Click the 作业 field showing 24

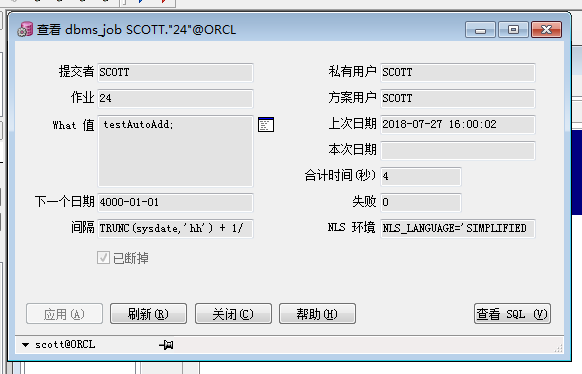coord(175,98)
